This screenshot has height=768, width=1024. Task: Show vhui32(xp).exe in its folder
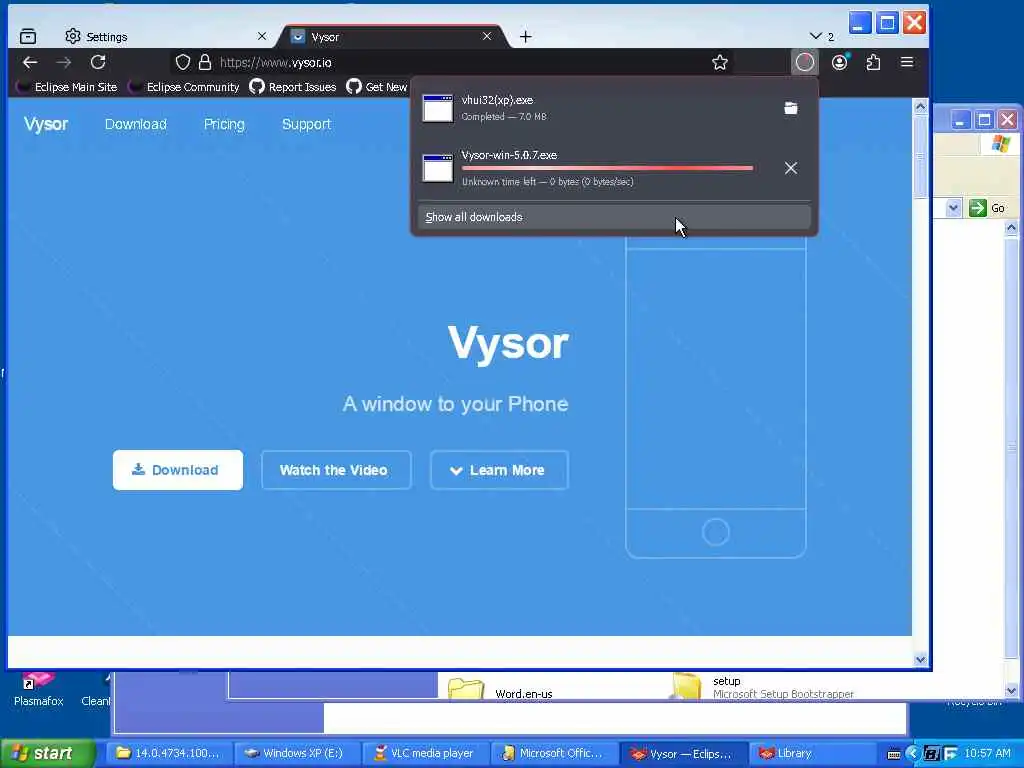click(791, 108)
